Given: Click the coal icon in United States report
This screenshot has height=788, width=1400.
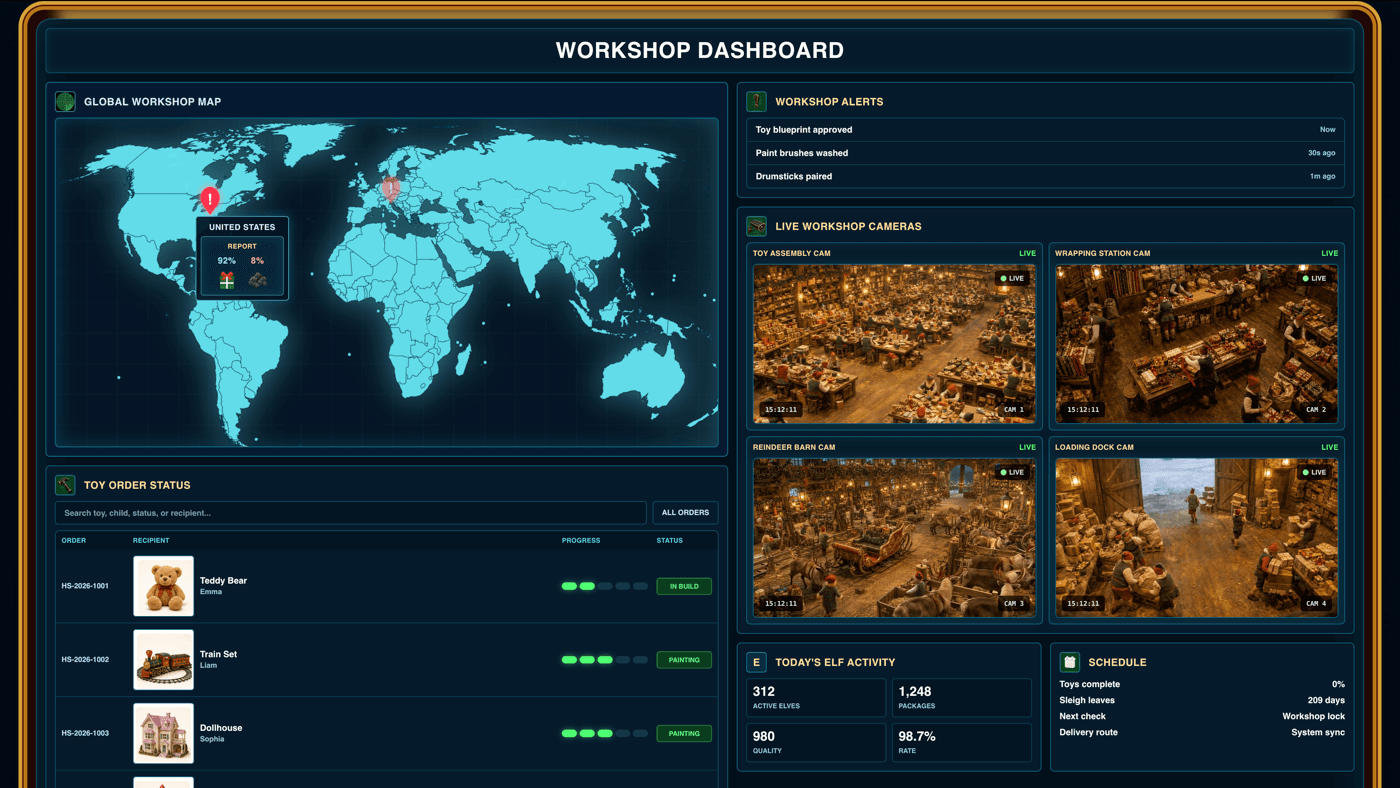Looking at the screenshot, I should point(258,281).
